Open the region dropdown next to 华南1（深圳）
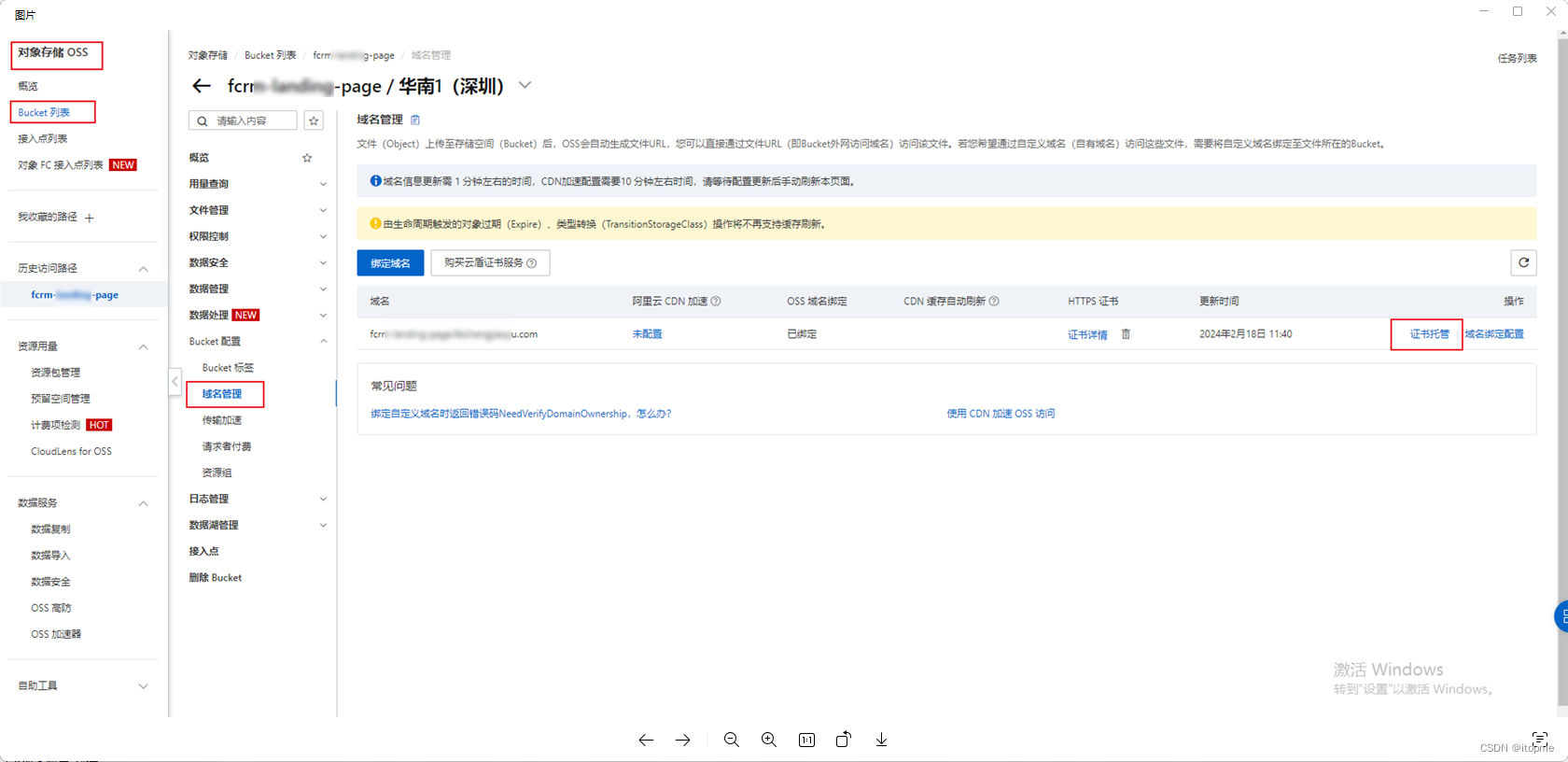The image size is (1568, 762). pyautogui.click(x=525, y=85)
